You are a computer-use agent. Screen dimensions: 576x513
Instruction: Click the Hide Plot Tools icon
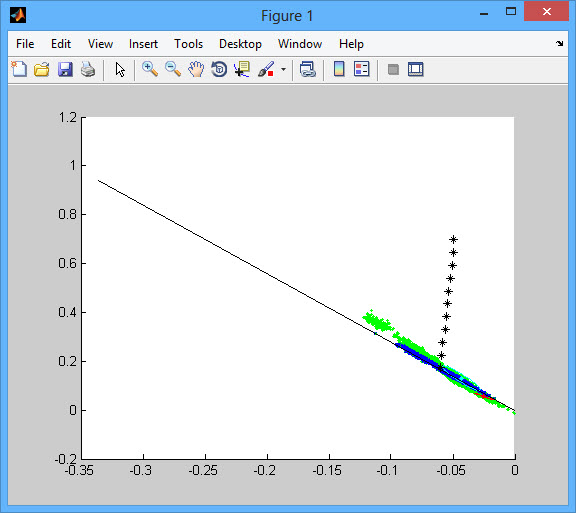pyautogui.click(x=393, y=69)
